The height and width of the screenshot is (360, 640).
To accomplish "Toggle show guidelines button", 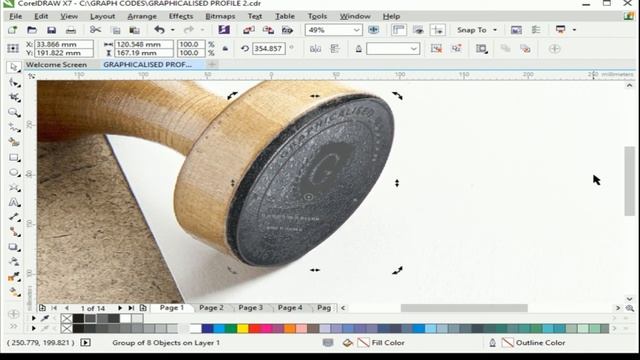I will 438,30.
